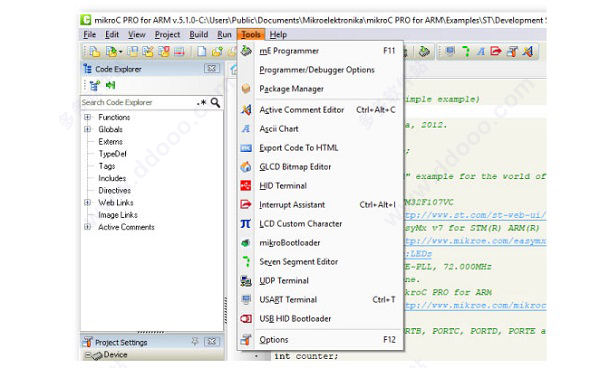Toggle the regex .* option in Code Explorer search
This screenshot has width=600, height=368.
coord(202,103)
